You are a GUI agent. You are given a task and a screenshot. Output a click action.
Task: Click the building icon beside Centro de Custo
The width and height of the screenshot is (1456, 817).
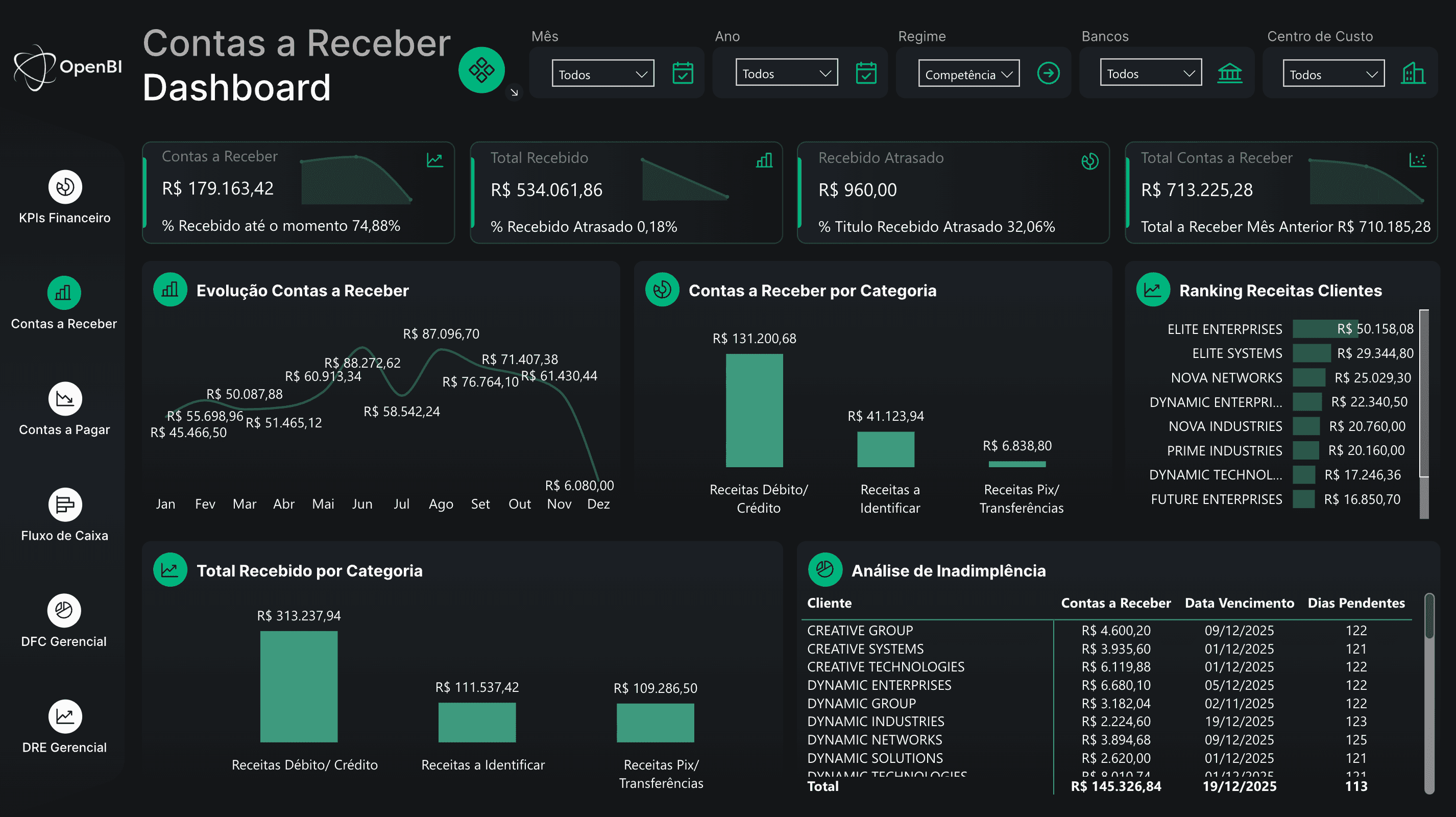pos(1414,73)
